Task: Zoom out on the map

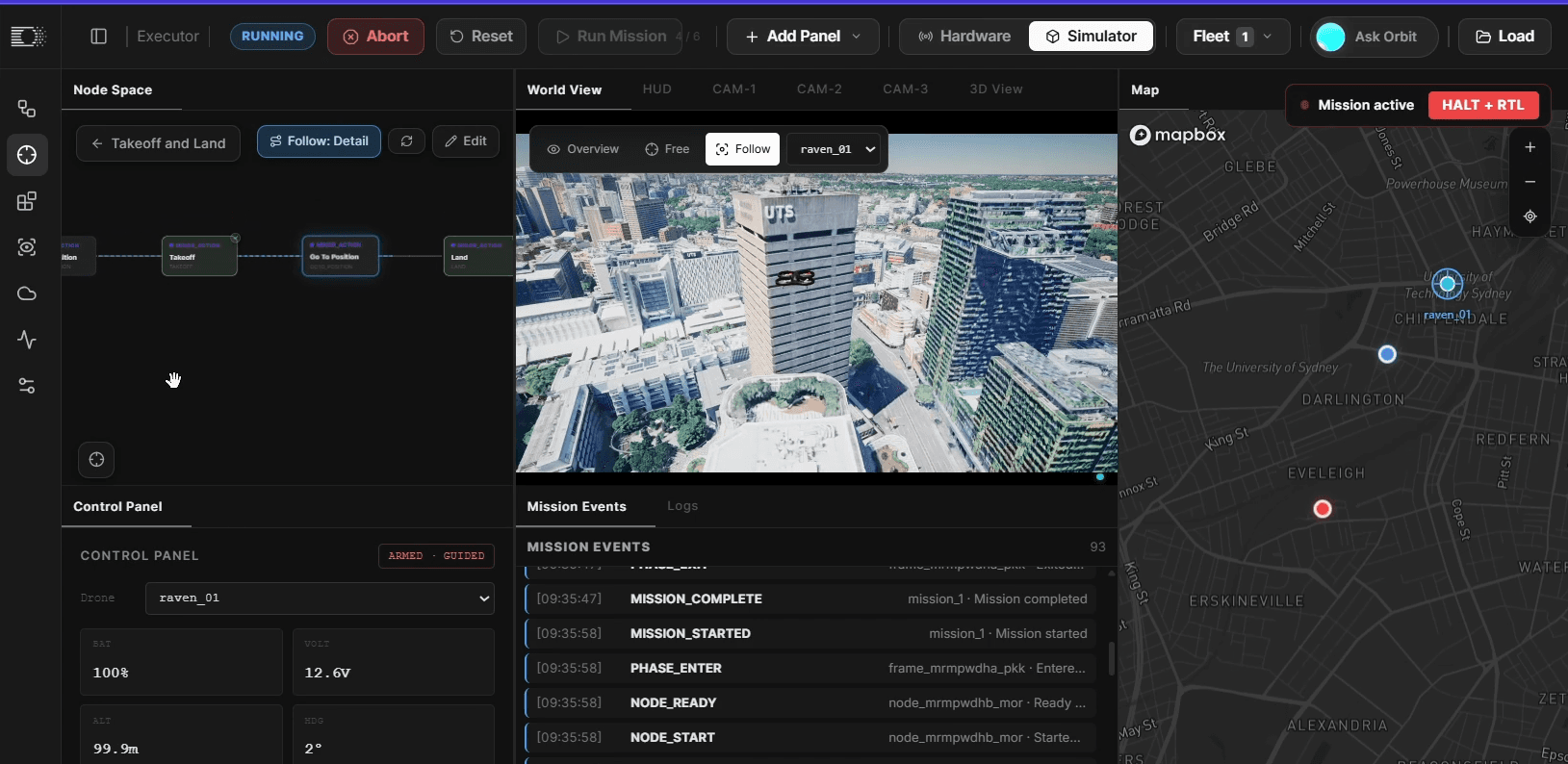Action: click(x=1529, y=182)
